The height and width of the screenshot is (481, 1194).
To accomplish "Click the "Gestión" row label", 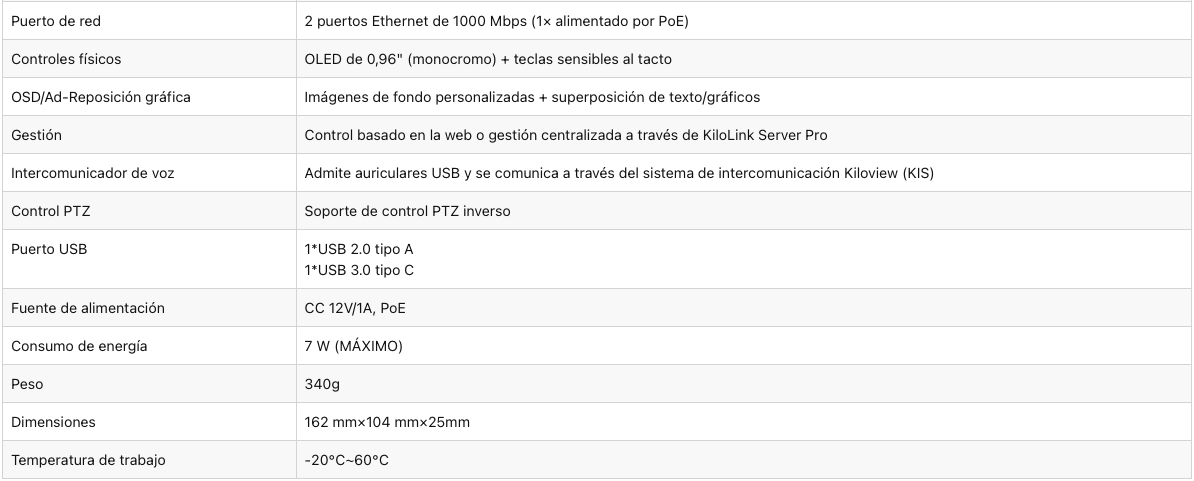I will [x=37, y=135].
